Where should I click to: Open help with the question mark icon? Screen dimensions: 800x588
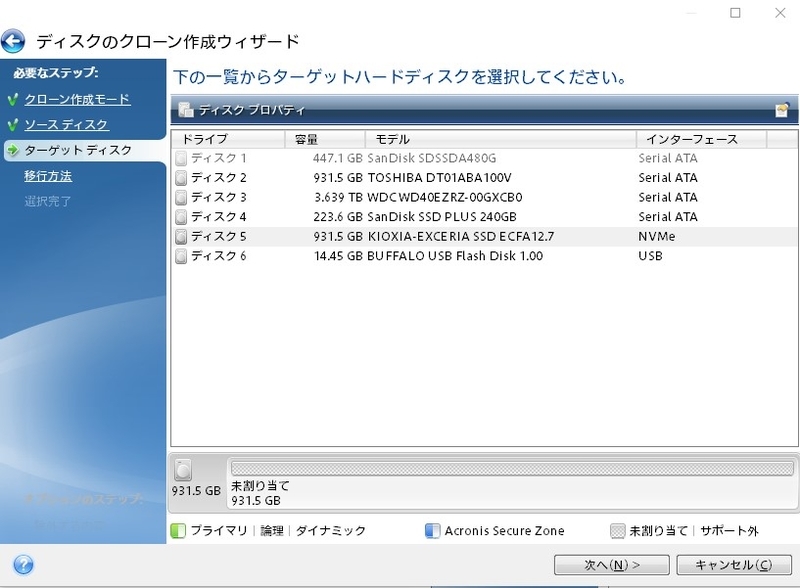click(23, 565)
